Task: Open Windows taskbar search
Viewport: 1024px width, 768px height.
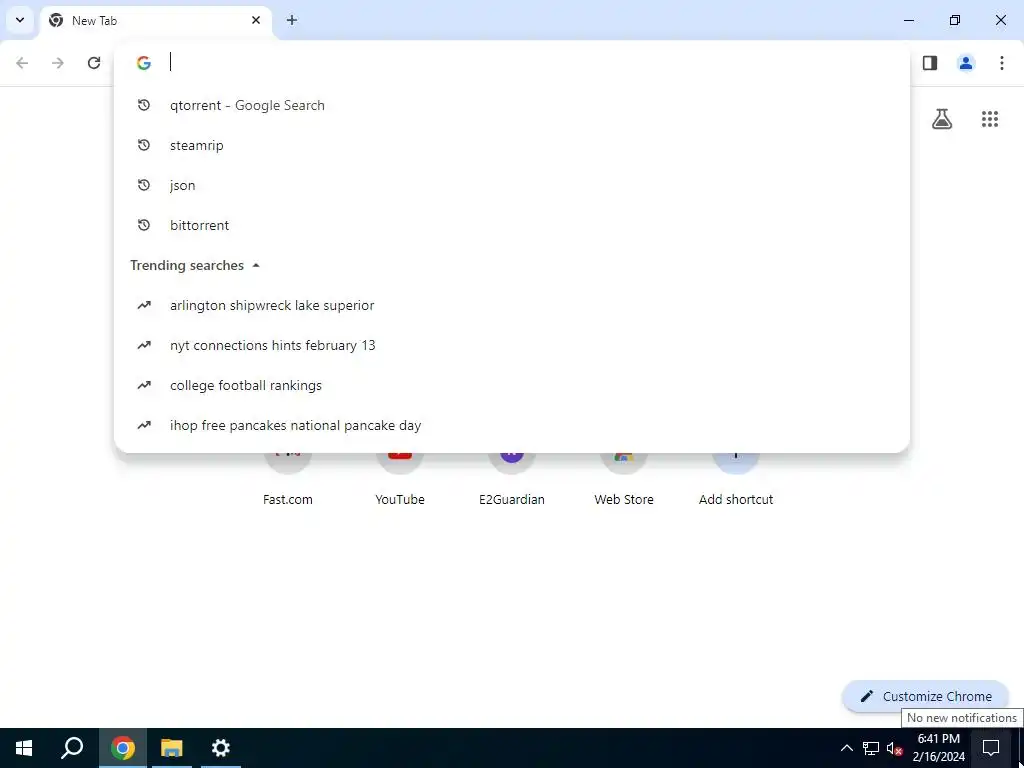Action: (x=72, y=748)
